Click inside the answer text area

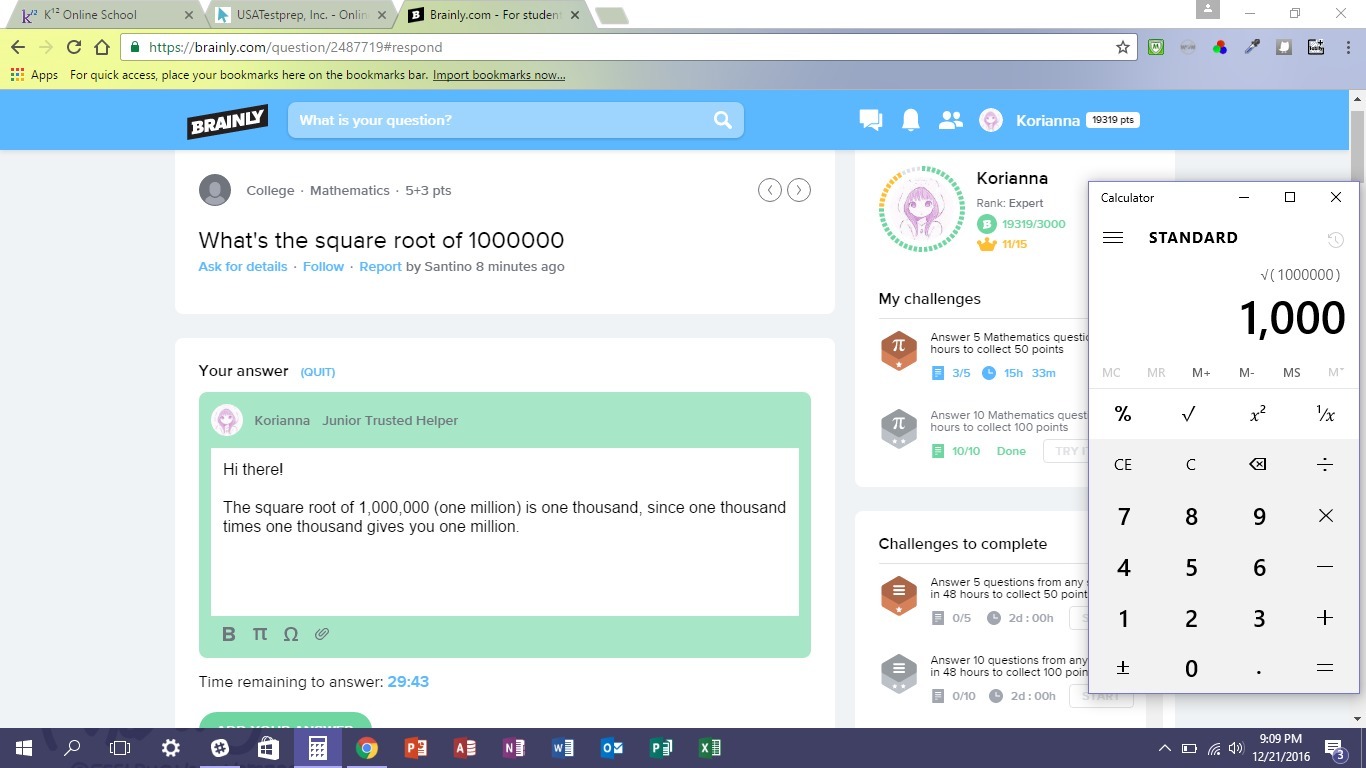505,532
